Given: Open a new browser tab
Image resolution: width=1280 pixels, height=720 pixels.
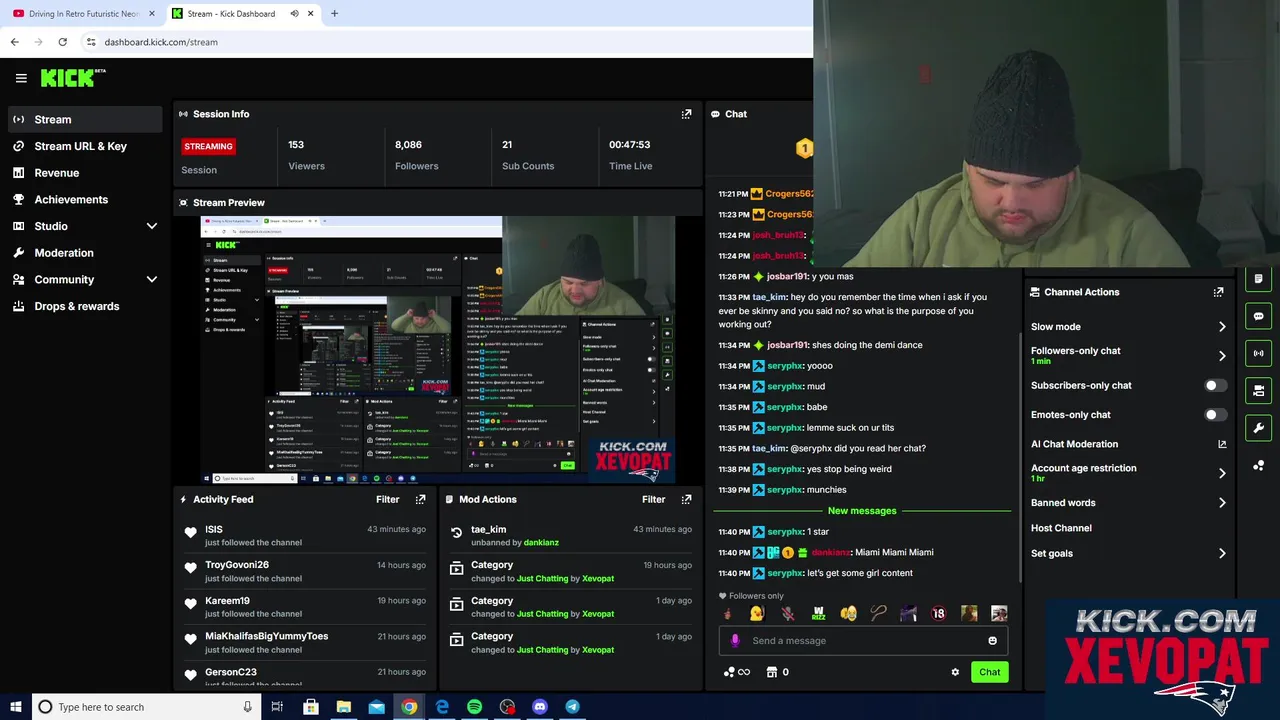Looking at the screenshot, I should pos(334,14).
